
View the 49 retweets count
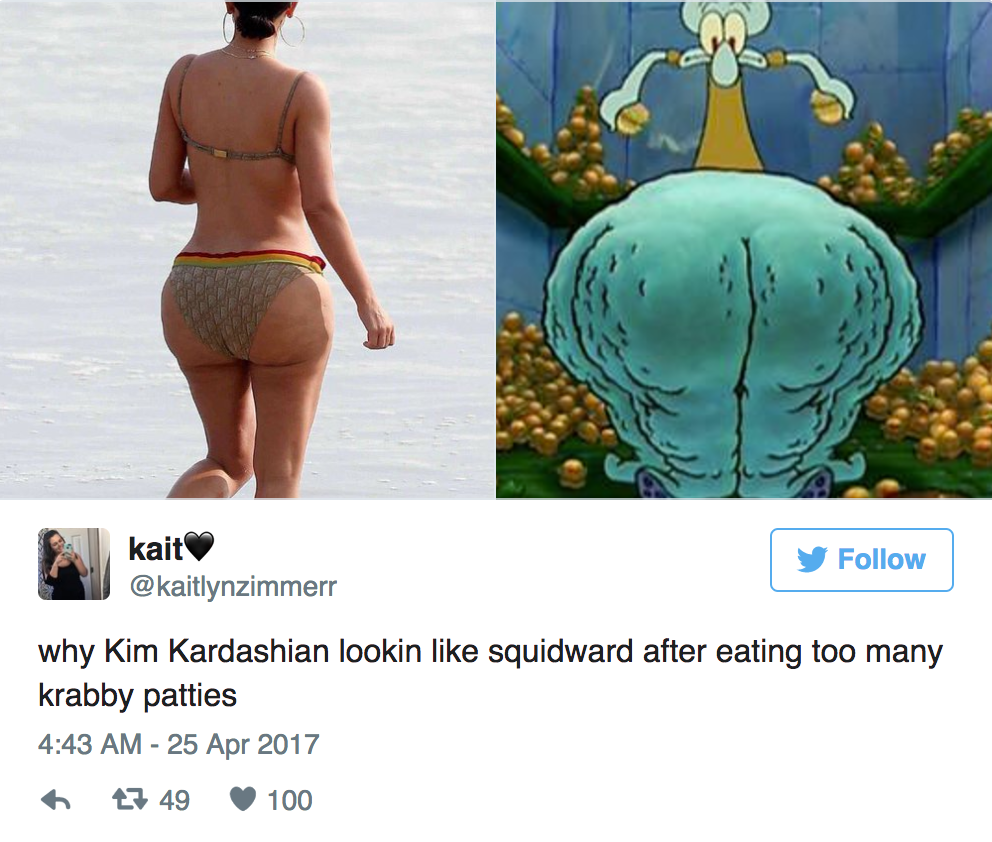(174, 800)
